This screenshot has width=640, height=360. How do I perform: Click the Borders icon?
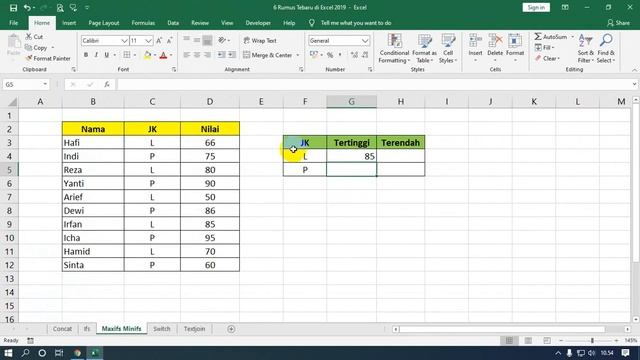127,55
